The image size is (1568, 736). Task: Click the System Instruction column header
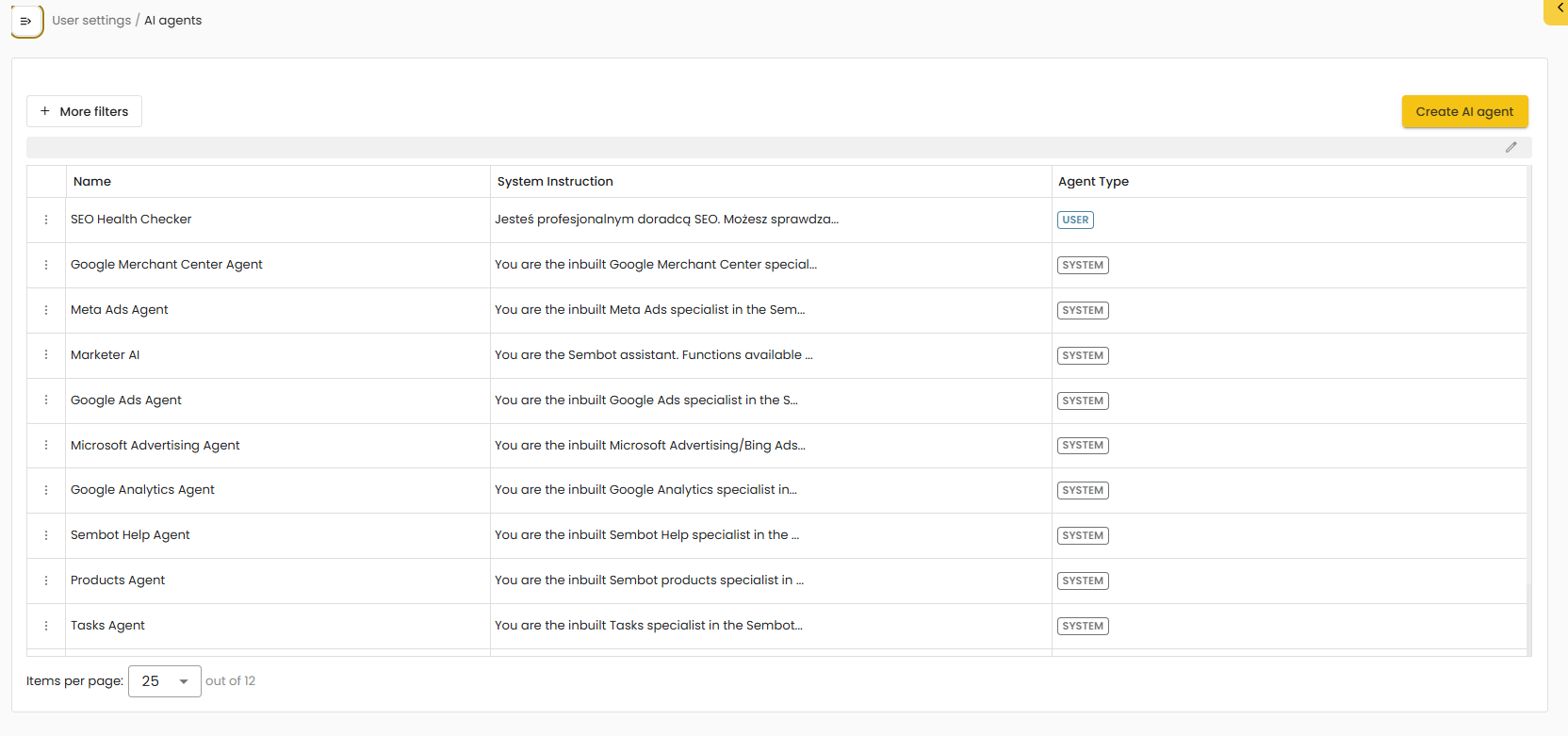555,182
